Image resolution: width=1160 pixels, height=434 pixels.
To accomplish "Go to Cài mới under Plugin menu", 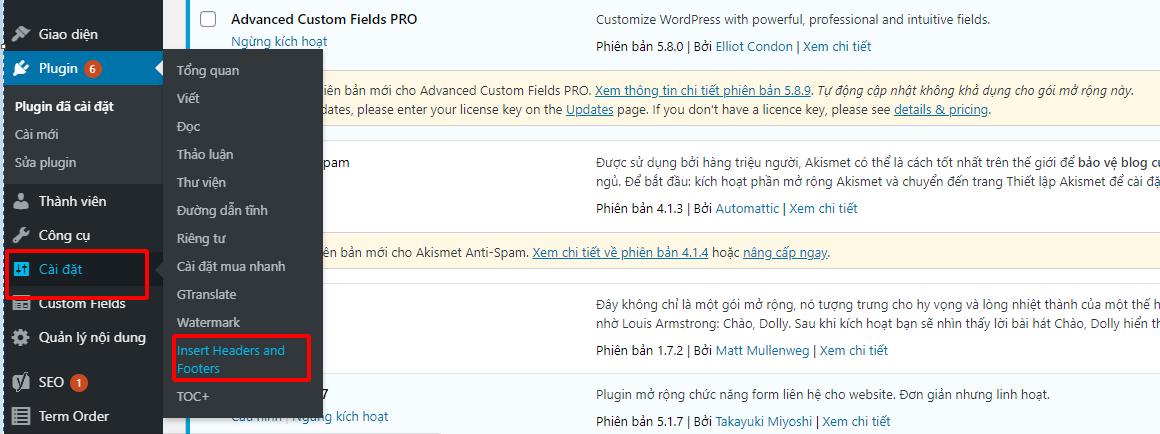I will point(37,134).
